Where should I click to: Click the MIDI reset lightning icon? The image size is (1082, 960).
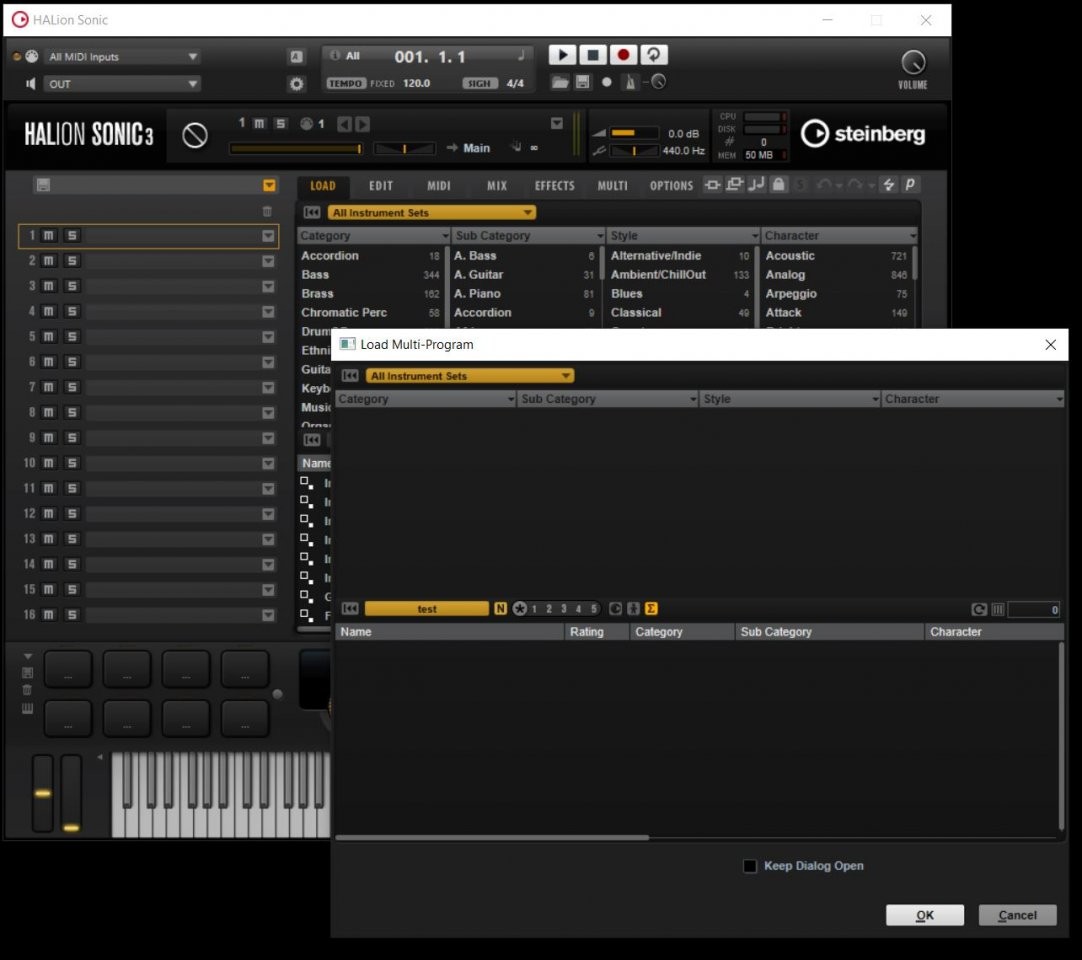(x=889, y=184)
